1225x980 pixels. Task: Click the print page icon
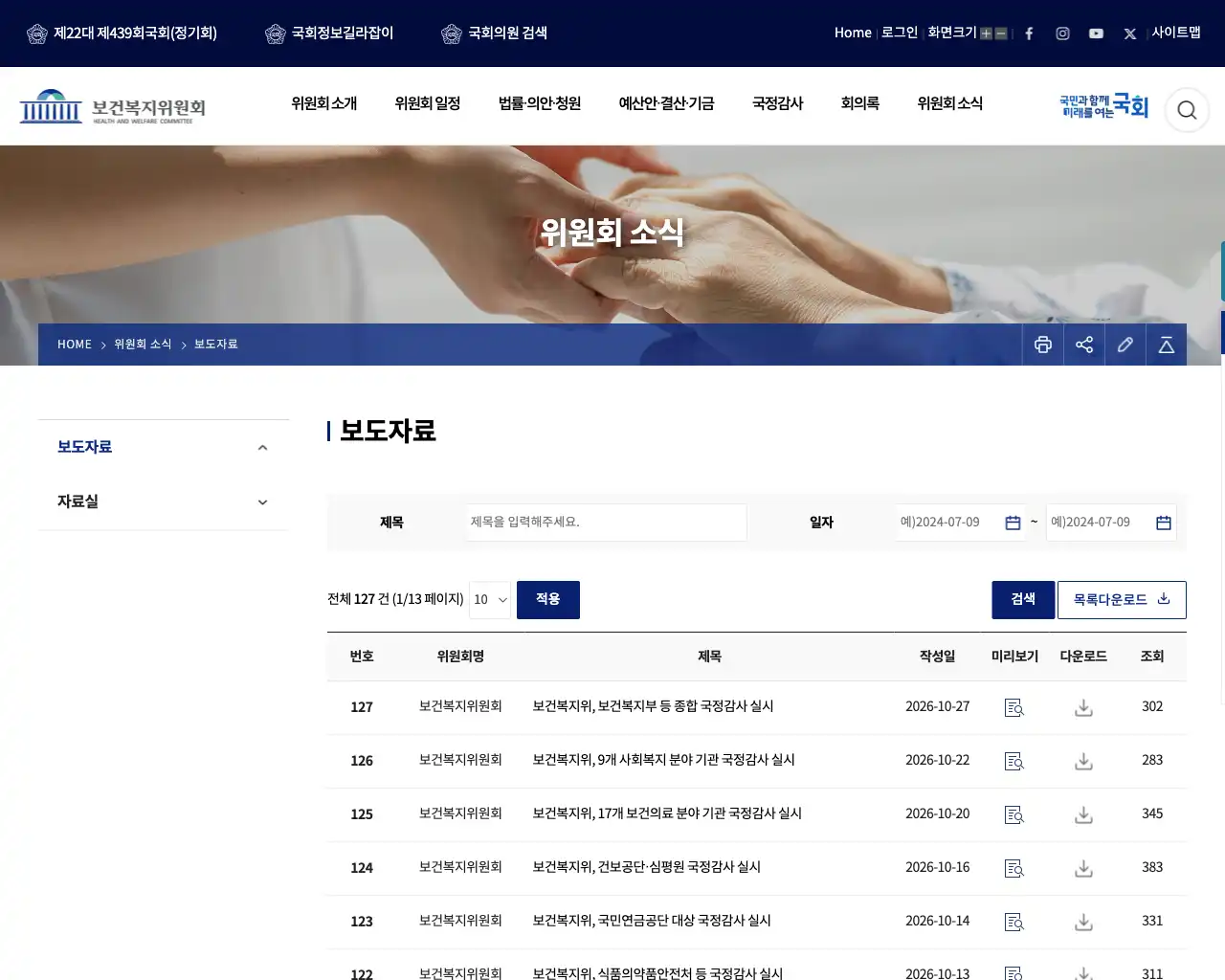coord(1043,345)
